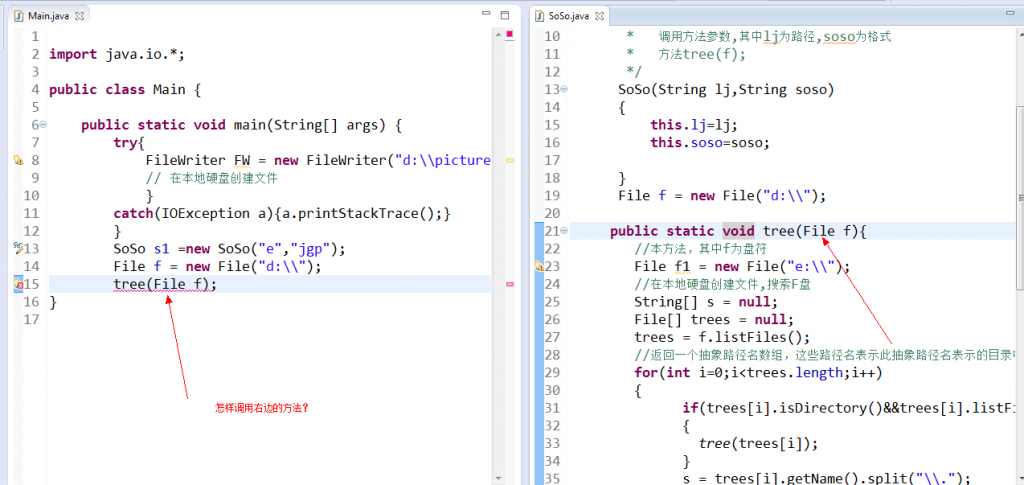Click 'String[] s = null;' line
This screenshot has height=485, width=1024.
[707, 302]
